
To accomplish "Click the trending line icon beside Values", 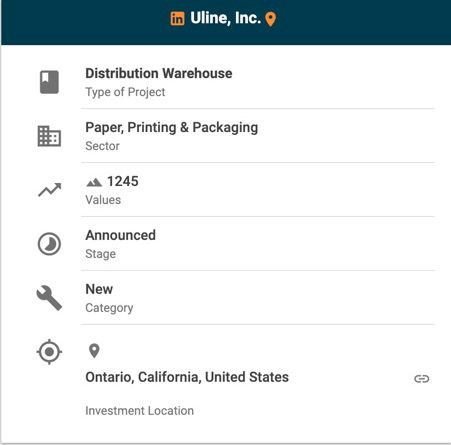I will (50, 190).
